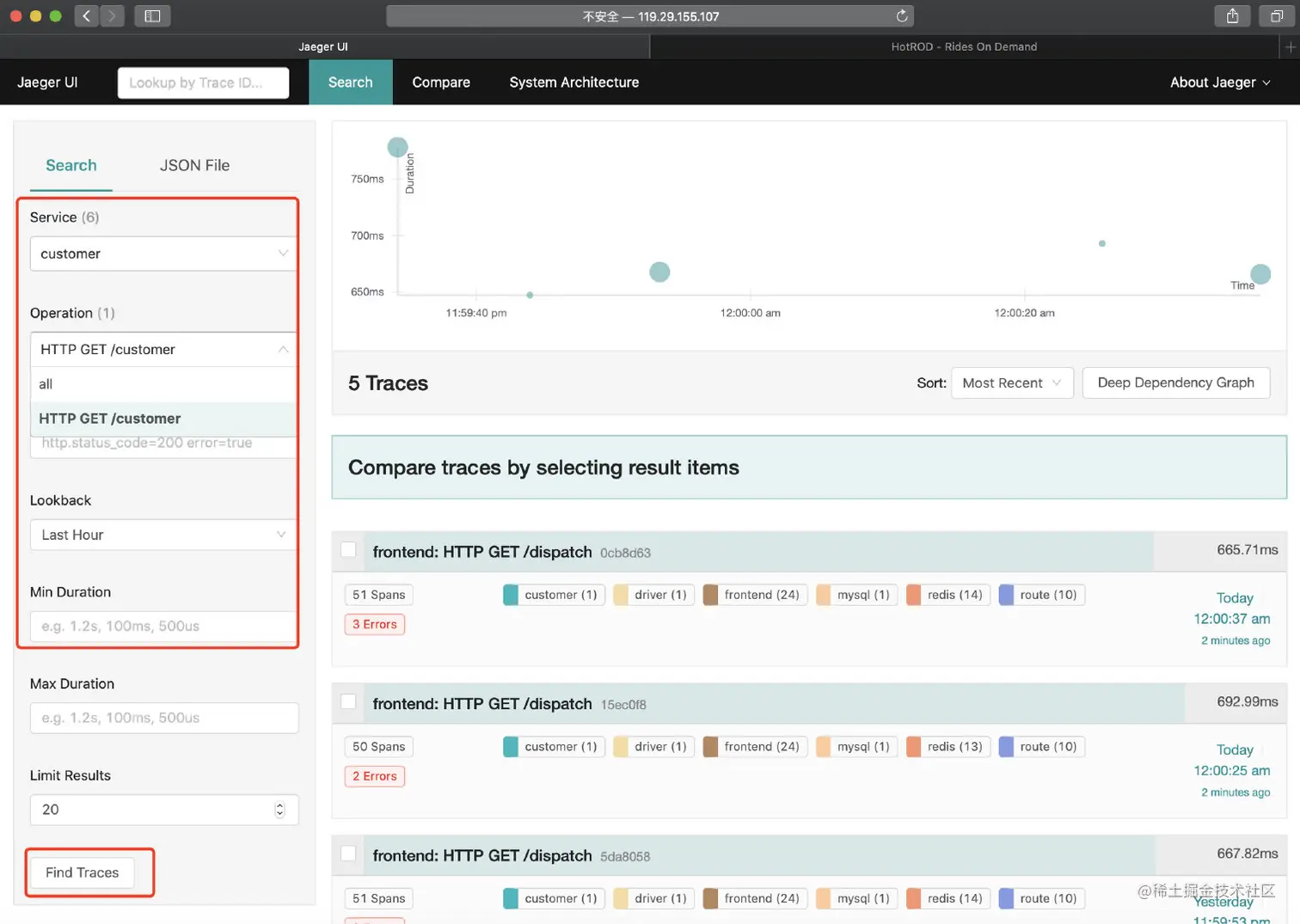The image size is (1300, 924).
Task: Click the Safari address bar
Action: 649,15
